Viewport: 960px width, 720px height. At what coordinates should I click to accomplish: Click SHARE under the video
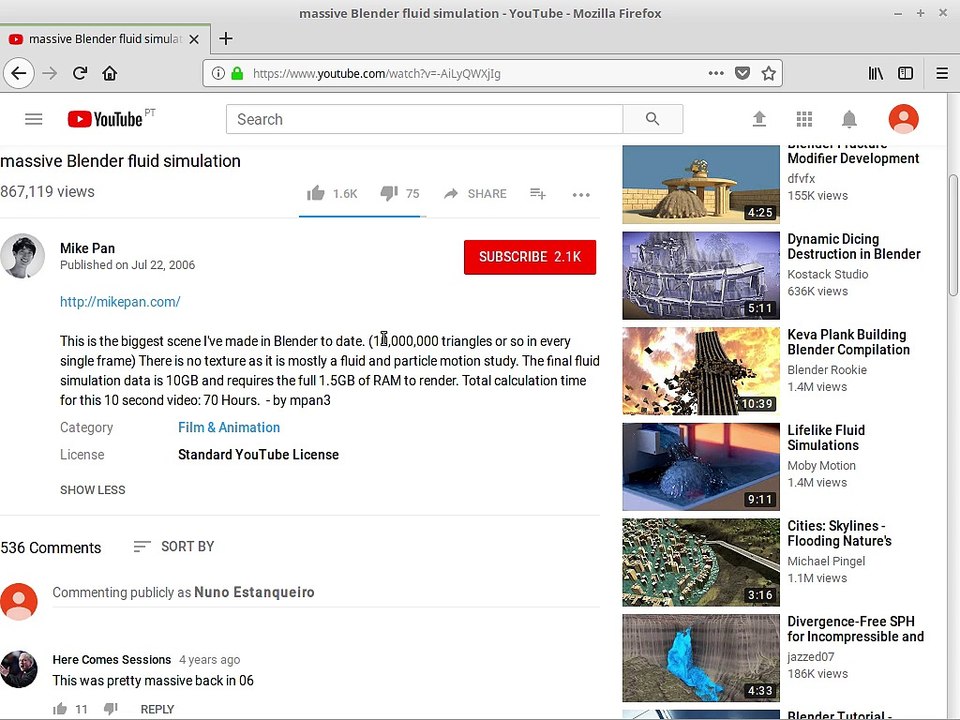[476, 193]
